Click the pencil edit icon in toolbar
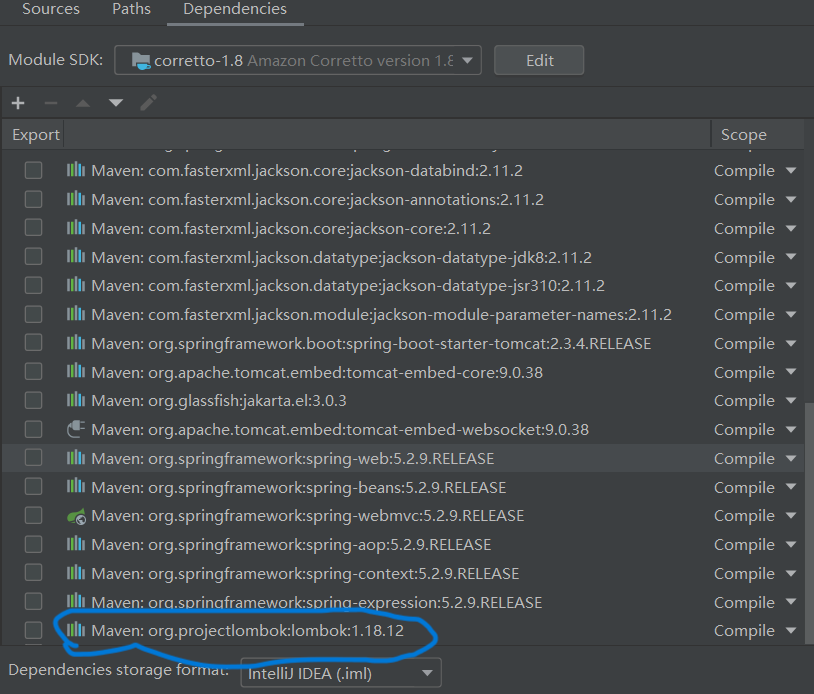814x694 pixels. coord(148,103)
